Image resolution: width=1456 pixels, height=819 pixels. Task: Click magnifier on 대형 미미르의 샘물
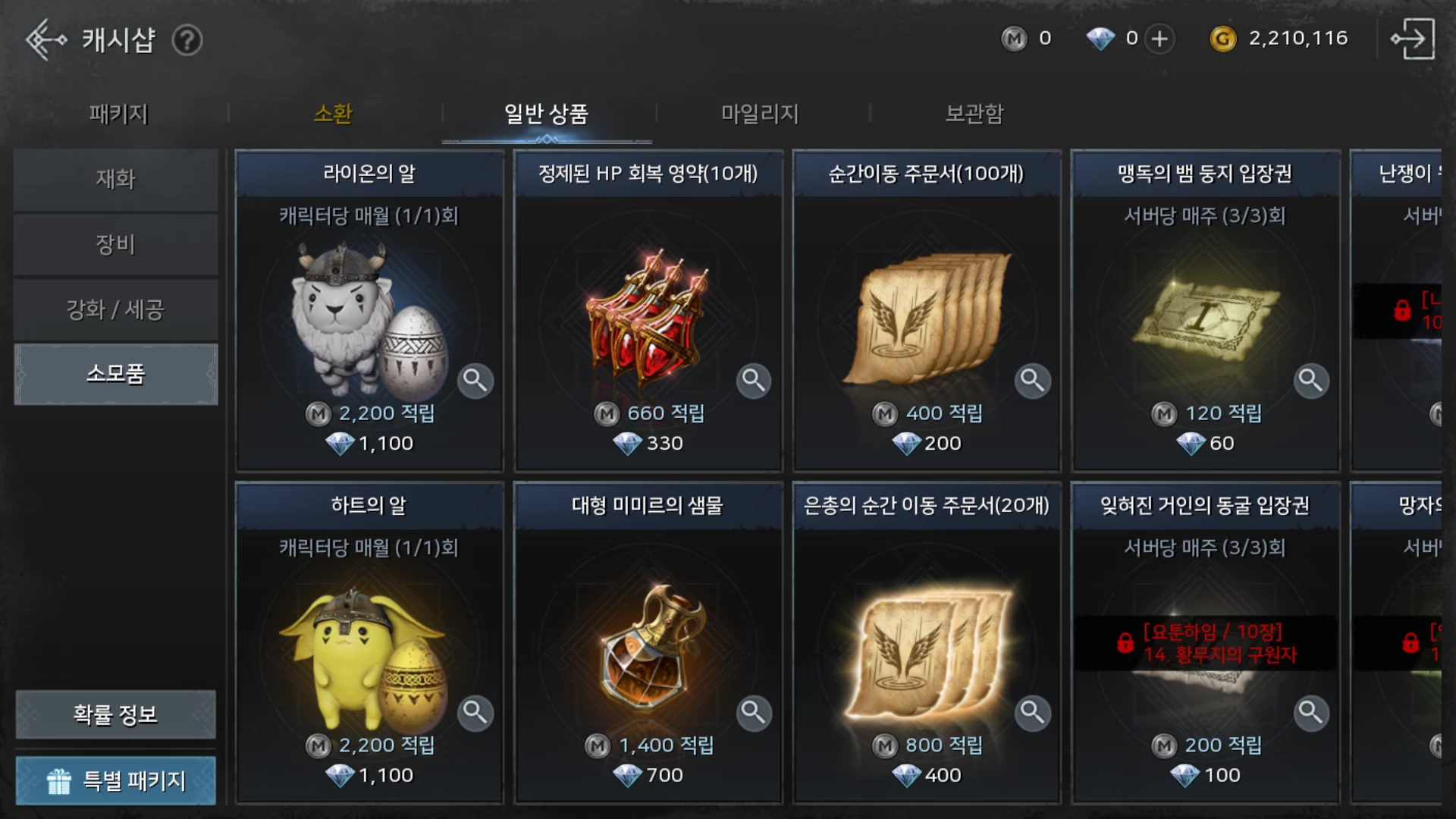tap(754, 713)
